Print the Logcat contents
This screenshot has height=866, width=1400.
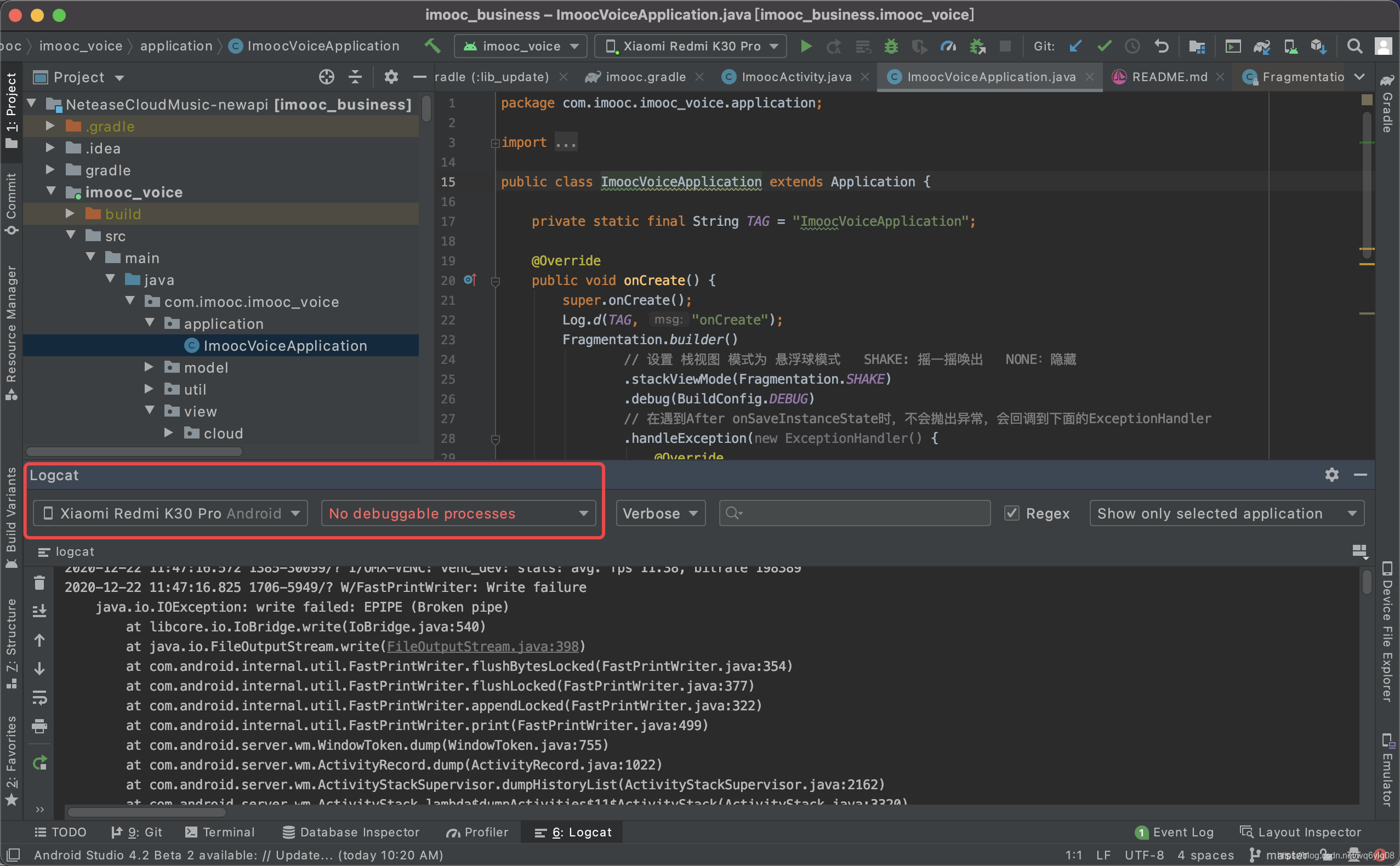39,727
